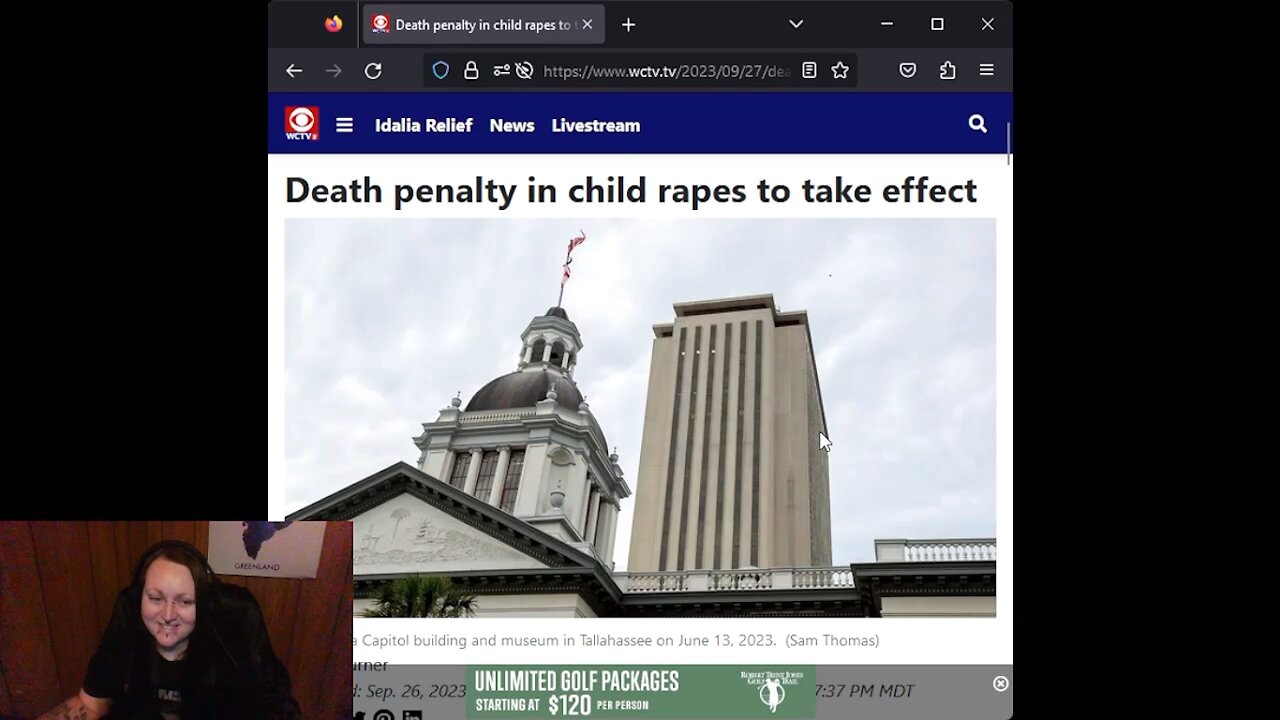Expand the list all tabs dropdown
The image size is (1280, 720).
click(796, 24)
